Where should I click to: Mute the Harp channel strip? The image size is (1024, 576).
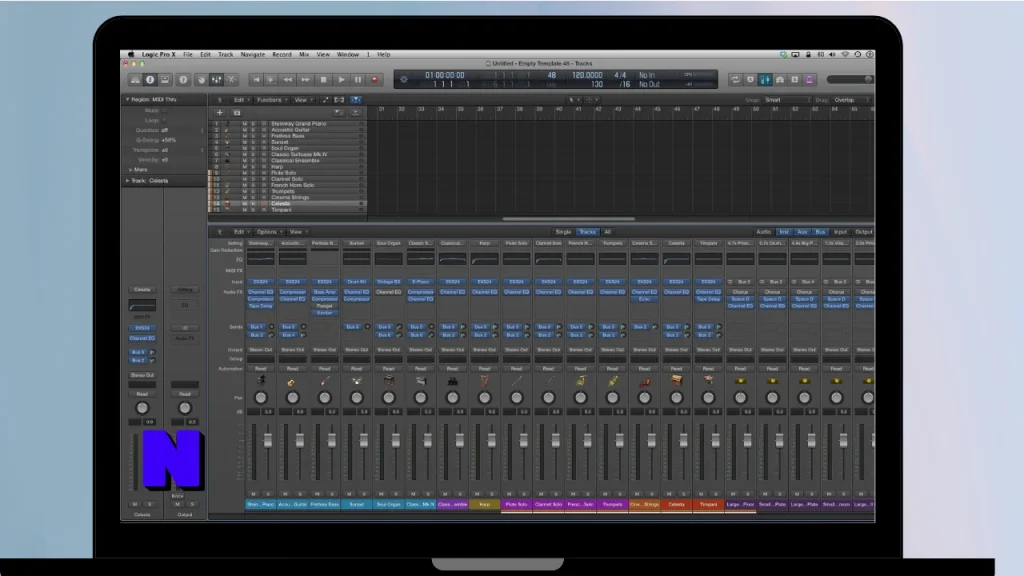[477, 494]
